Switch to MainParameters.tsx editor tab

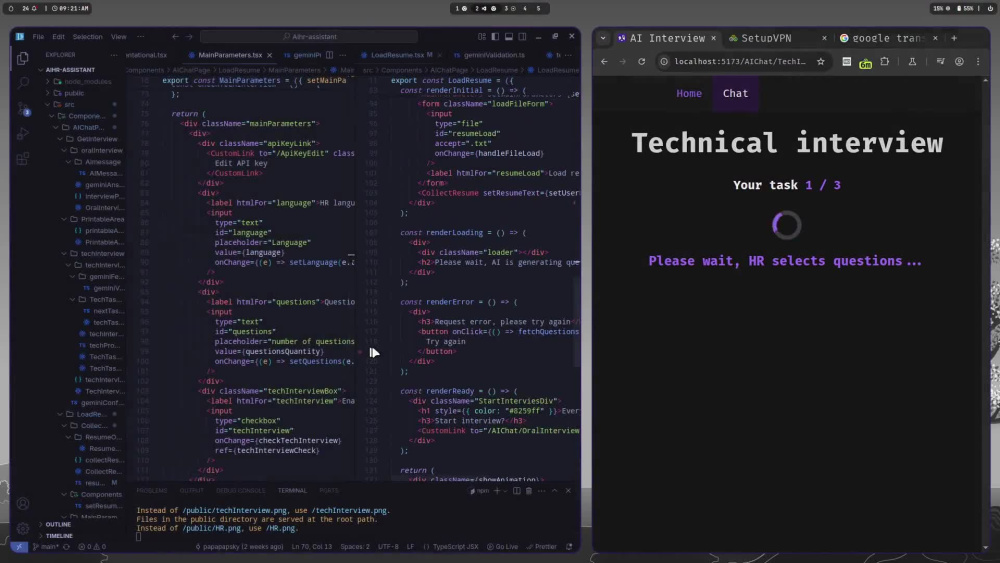(230, 55)
